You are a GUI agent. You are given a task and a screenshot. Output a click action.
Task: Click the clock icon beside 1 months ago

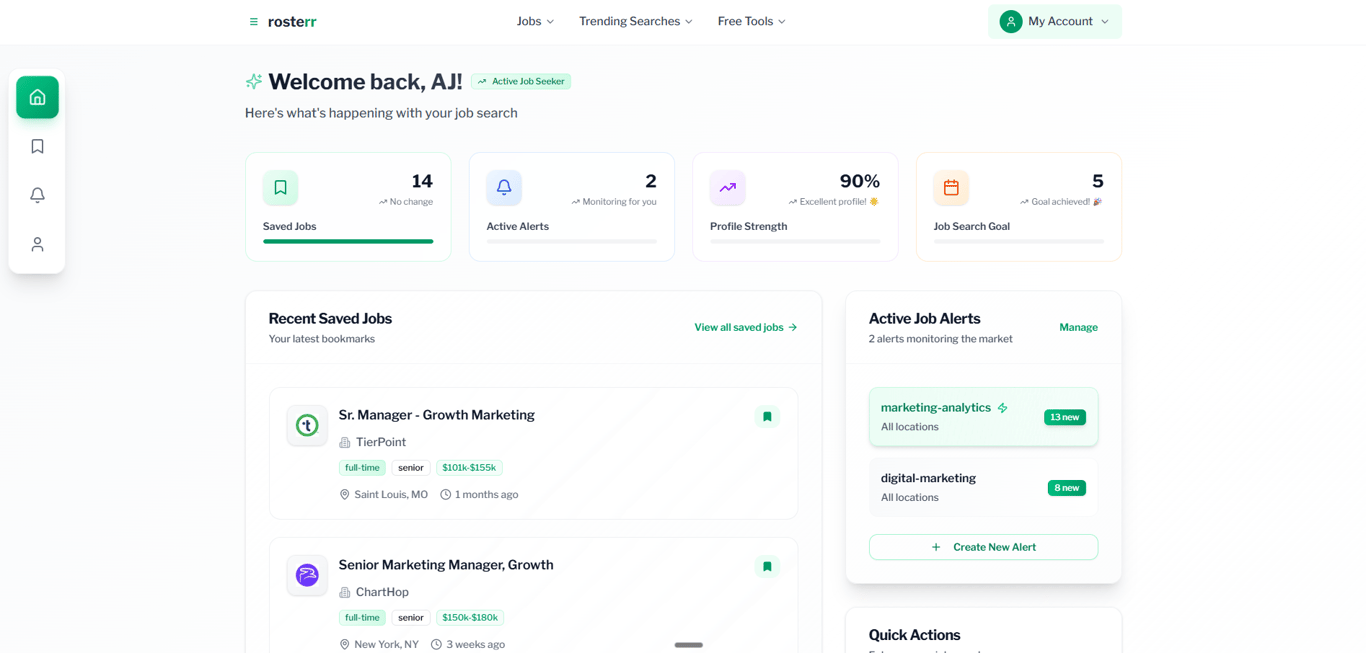446,495
